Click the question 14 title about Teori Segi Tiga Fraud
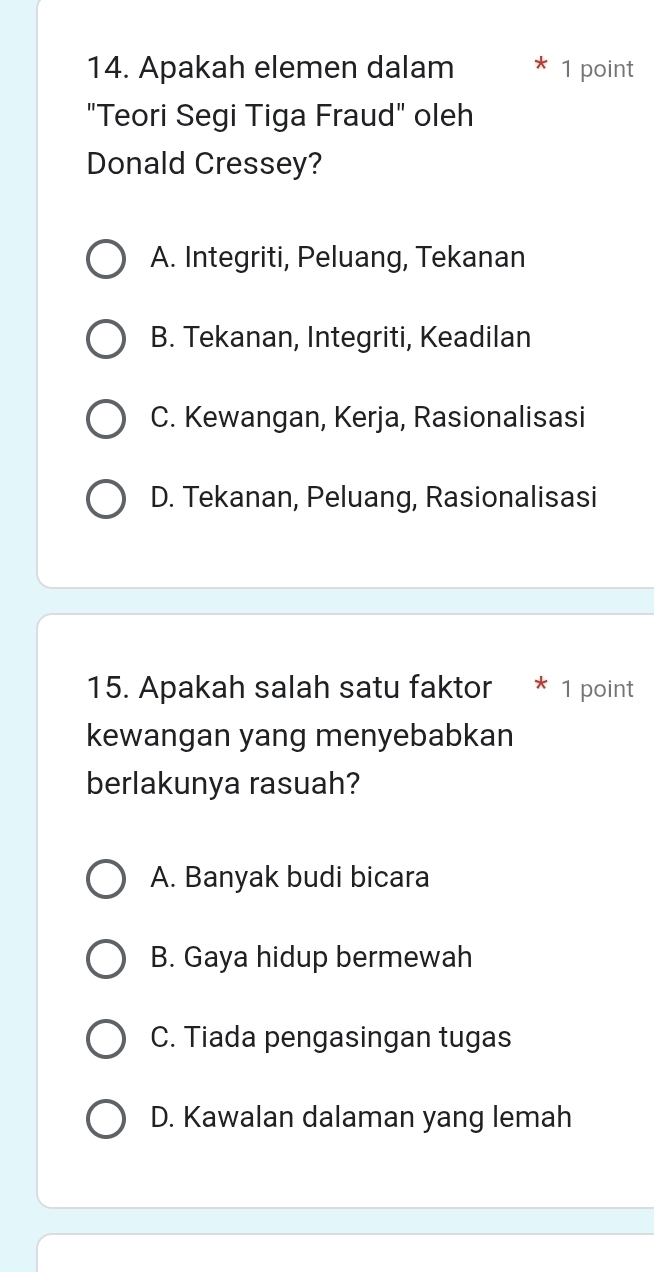This screenshot has width=654, height=1272. click(x=280, y=116)
